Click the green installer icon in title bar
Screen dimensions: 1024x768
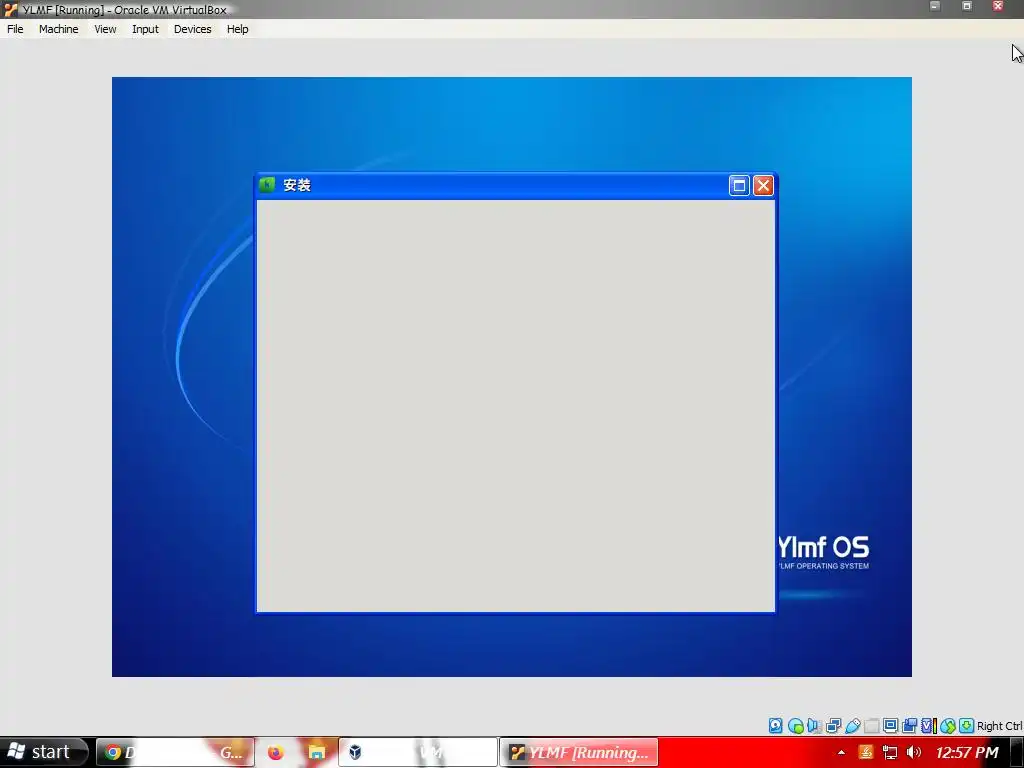[267, 185]
